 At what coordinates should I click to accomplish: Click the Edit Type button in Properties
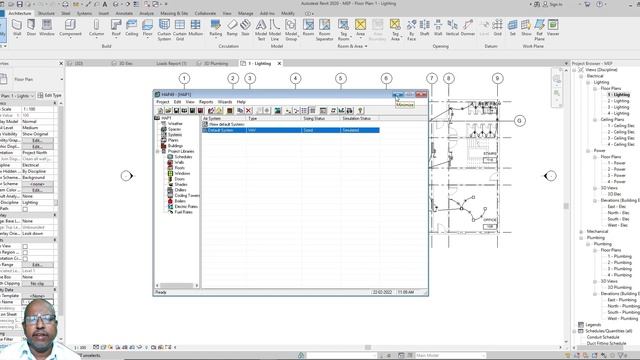pyautogui.click(x=49, y=96)
